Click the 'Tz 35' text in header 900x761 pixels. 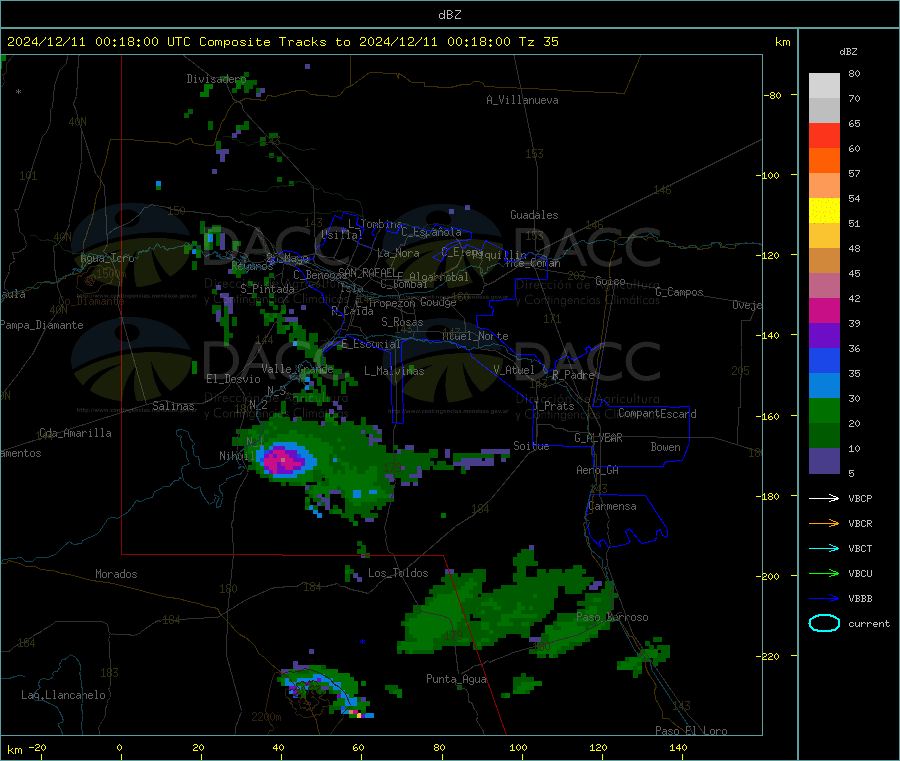[539, 42]
